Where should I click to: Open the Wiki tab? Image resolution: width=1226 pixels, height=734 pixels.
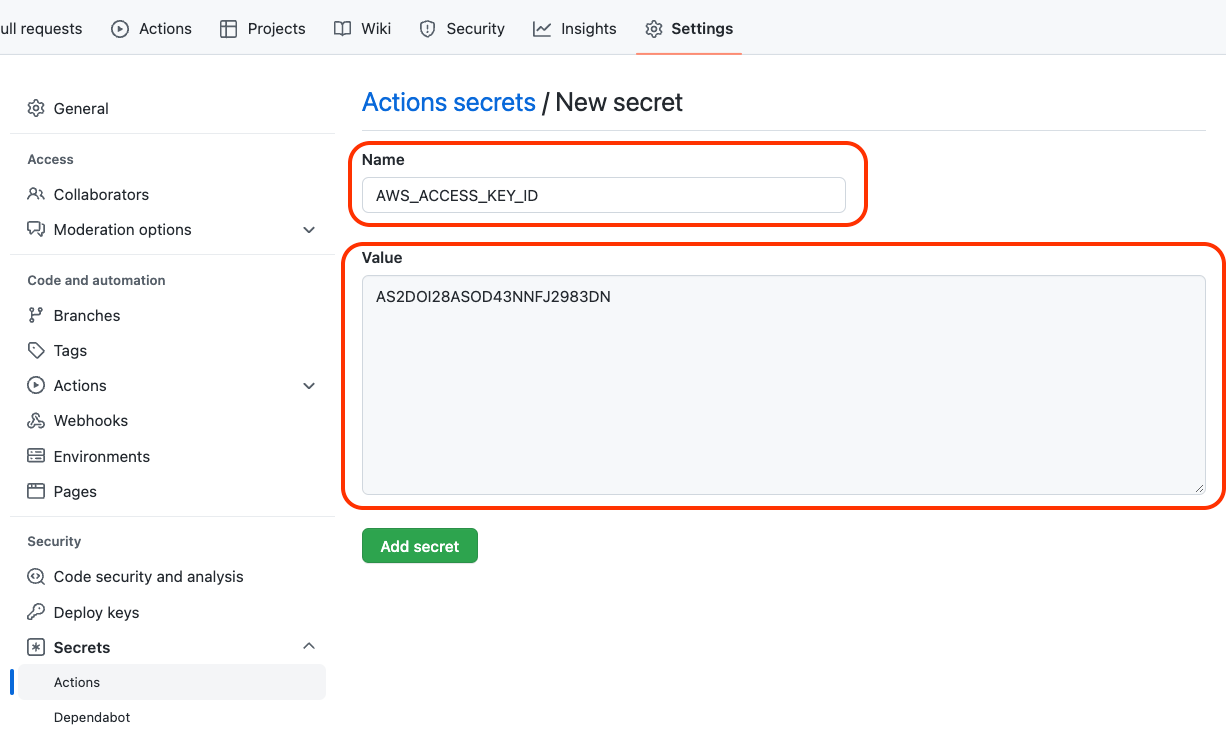[363, 28]
